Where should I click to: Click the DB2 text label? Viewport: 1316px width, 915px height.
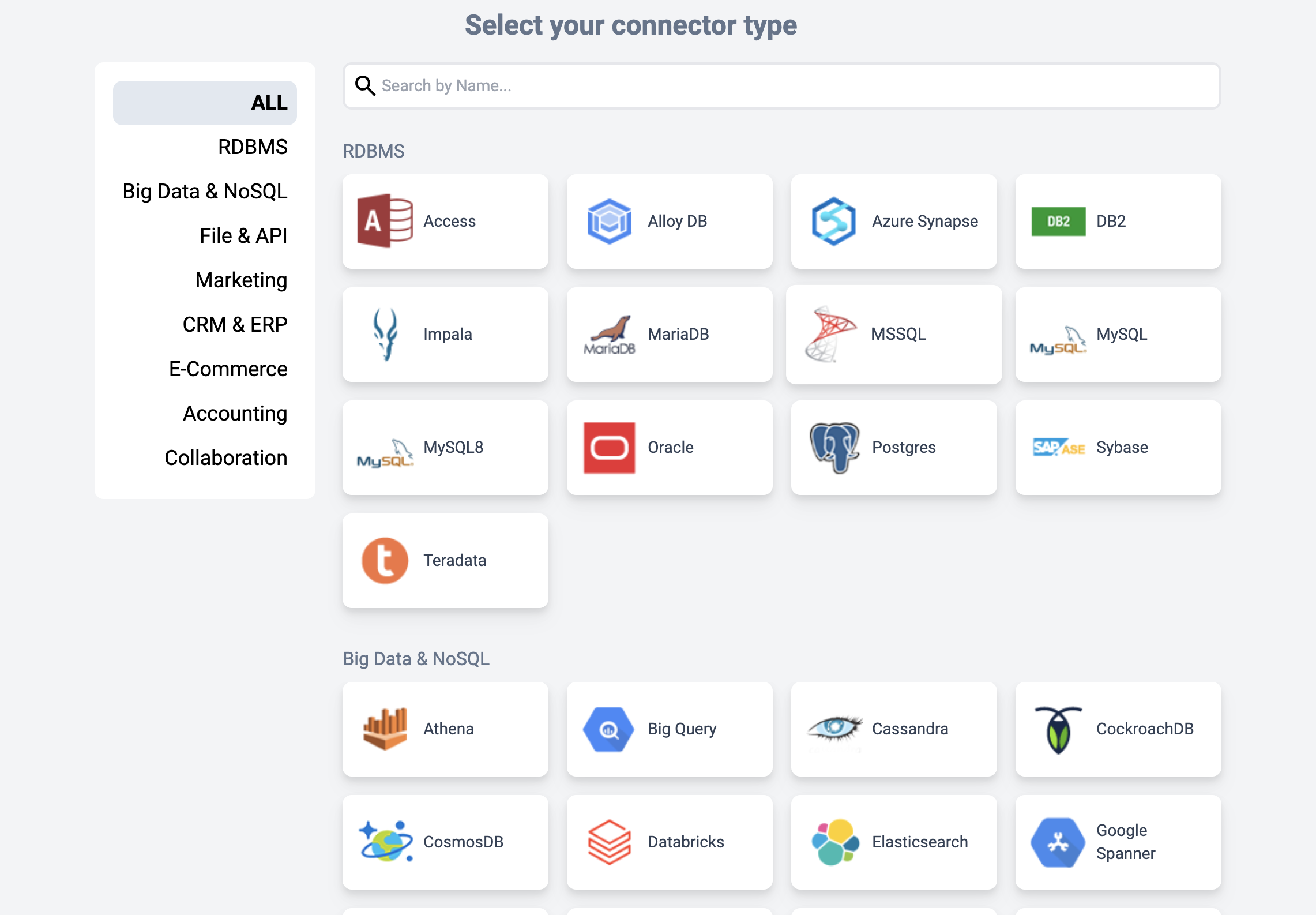click(x=1111, y=222)
